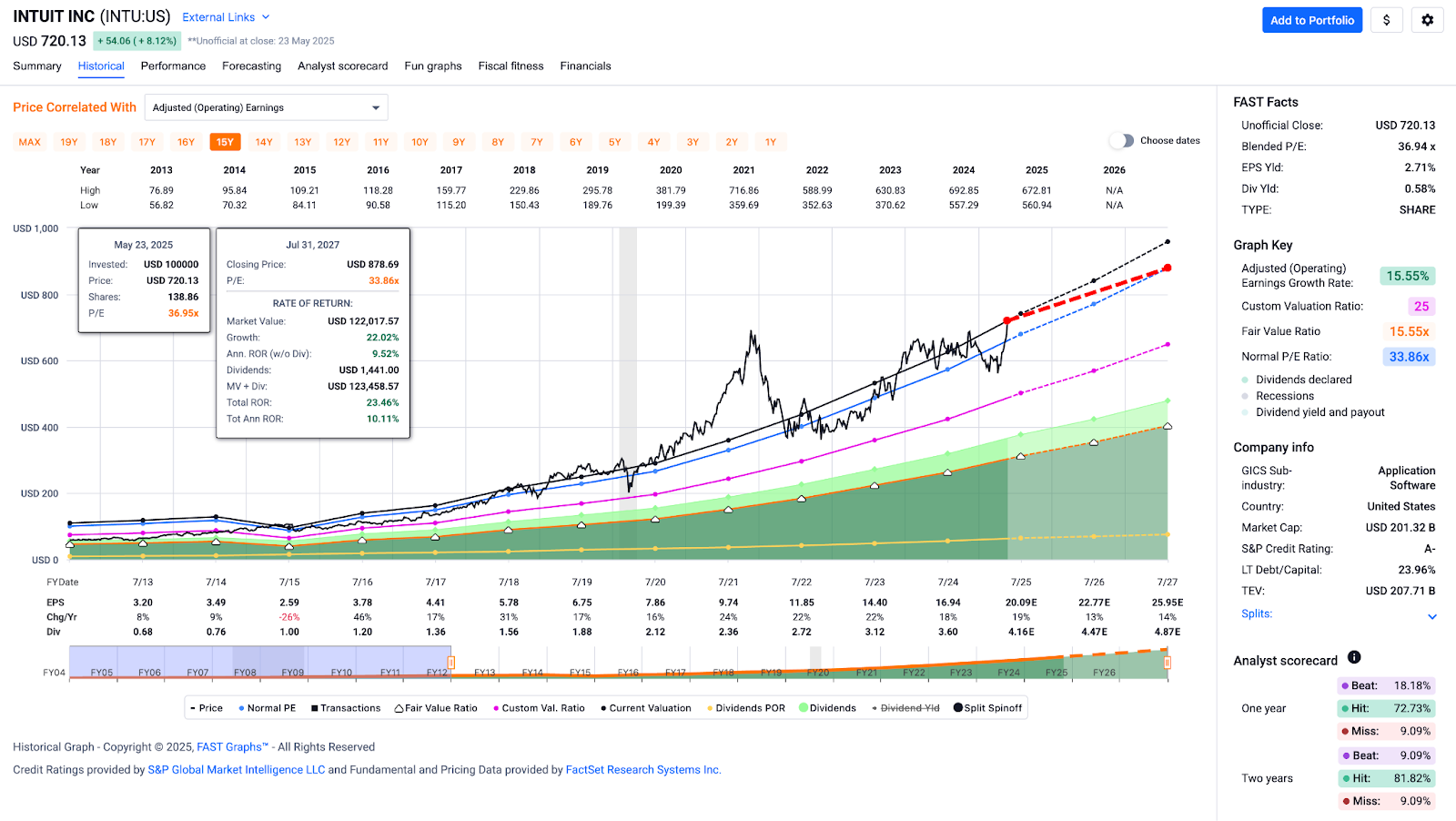The image size is (1456, 821).
Task: Click Blended P/E value 36.94 x
Action: point(1417,147)
